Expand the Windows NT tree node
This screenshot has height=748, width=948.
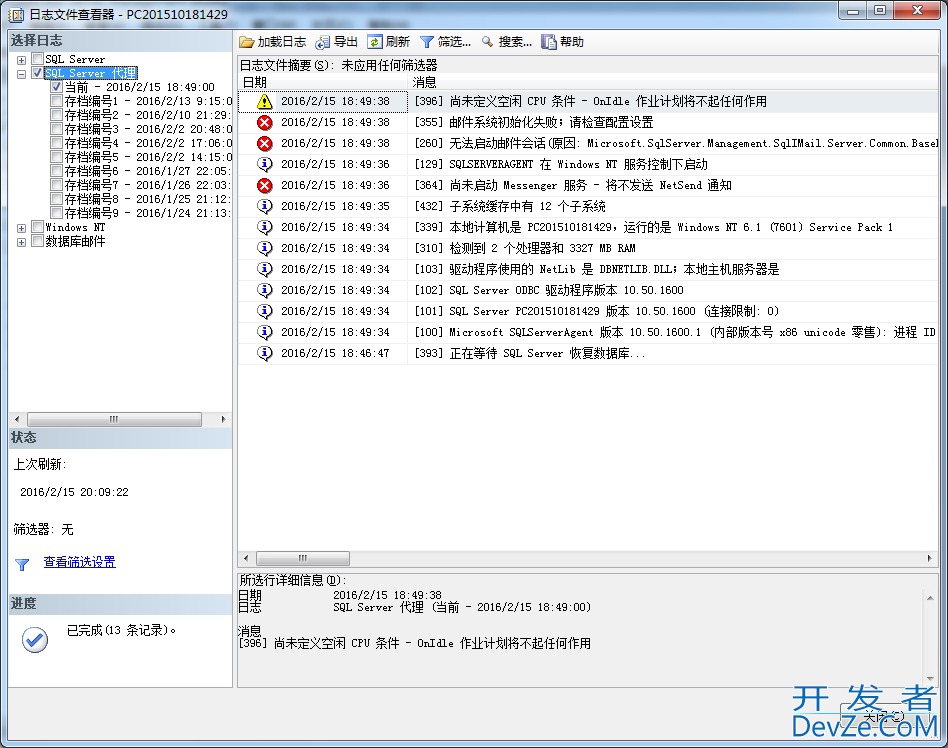[x=21, y=228]
